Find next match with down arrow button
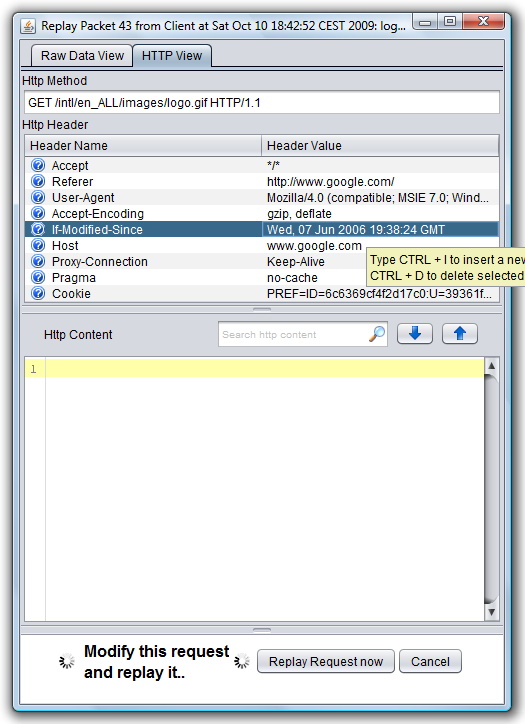 coord(415,334)
